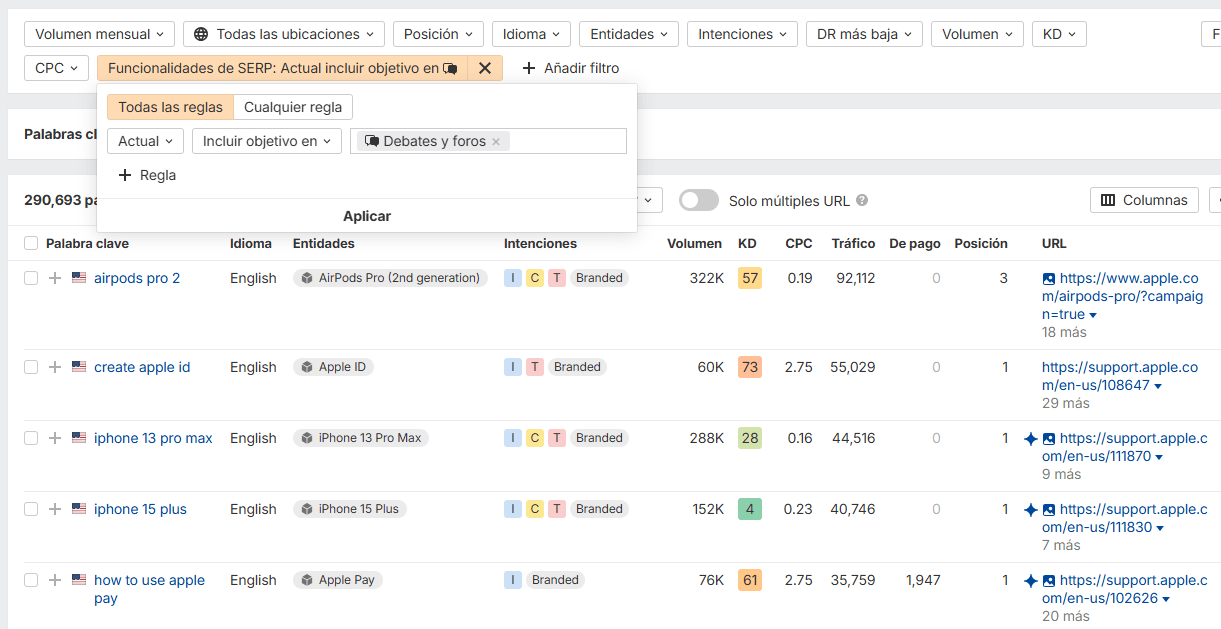Image resolution: width=1221 pixels, height=629 pixels.
Task: Click the KD 4 badge for iphone 15 plus
Action: pos(749,509)
